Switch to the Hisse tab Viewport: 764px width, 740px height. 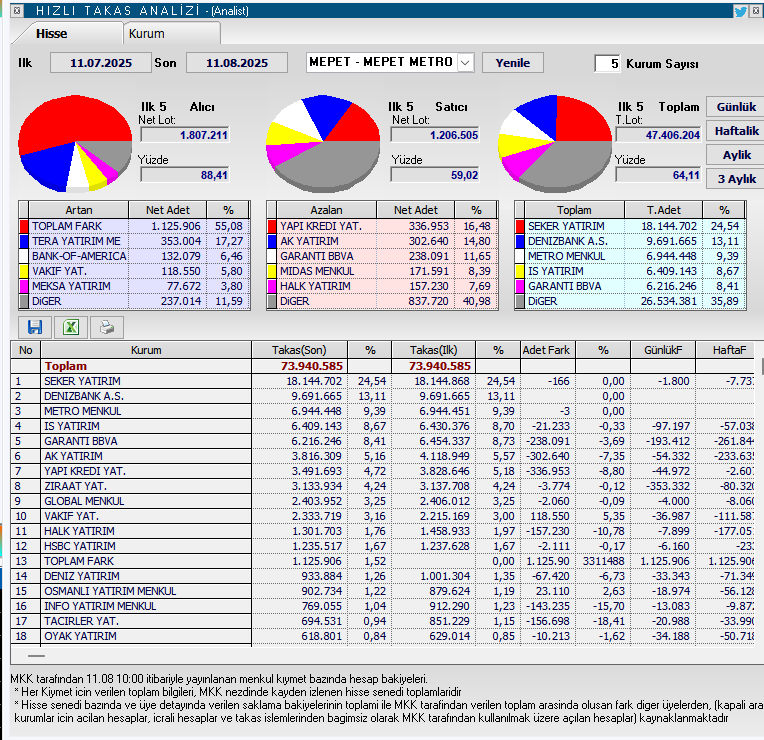pos(51,34)
